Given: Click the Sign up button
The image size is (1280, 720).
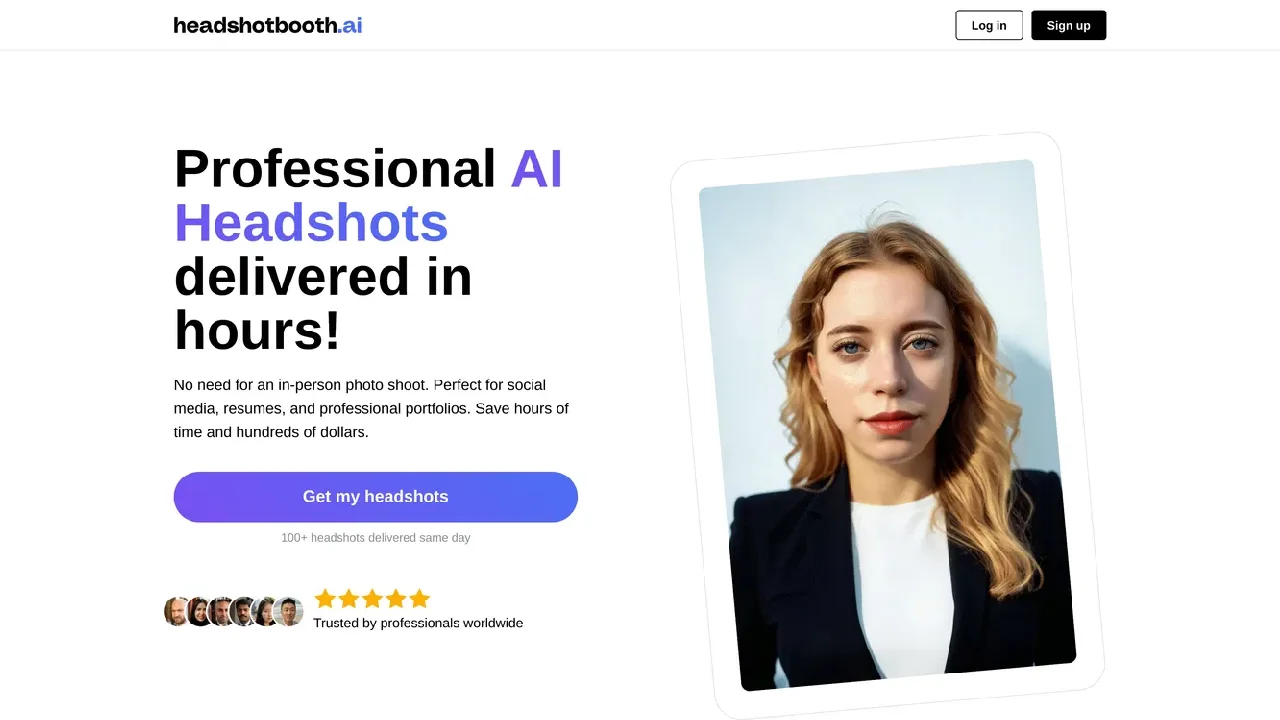Looking at the screenshot, I should (x=1068, y=25).
